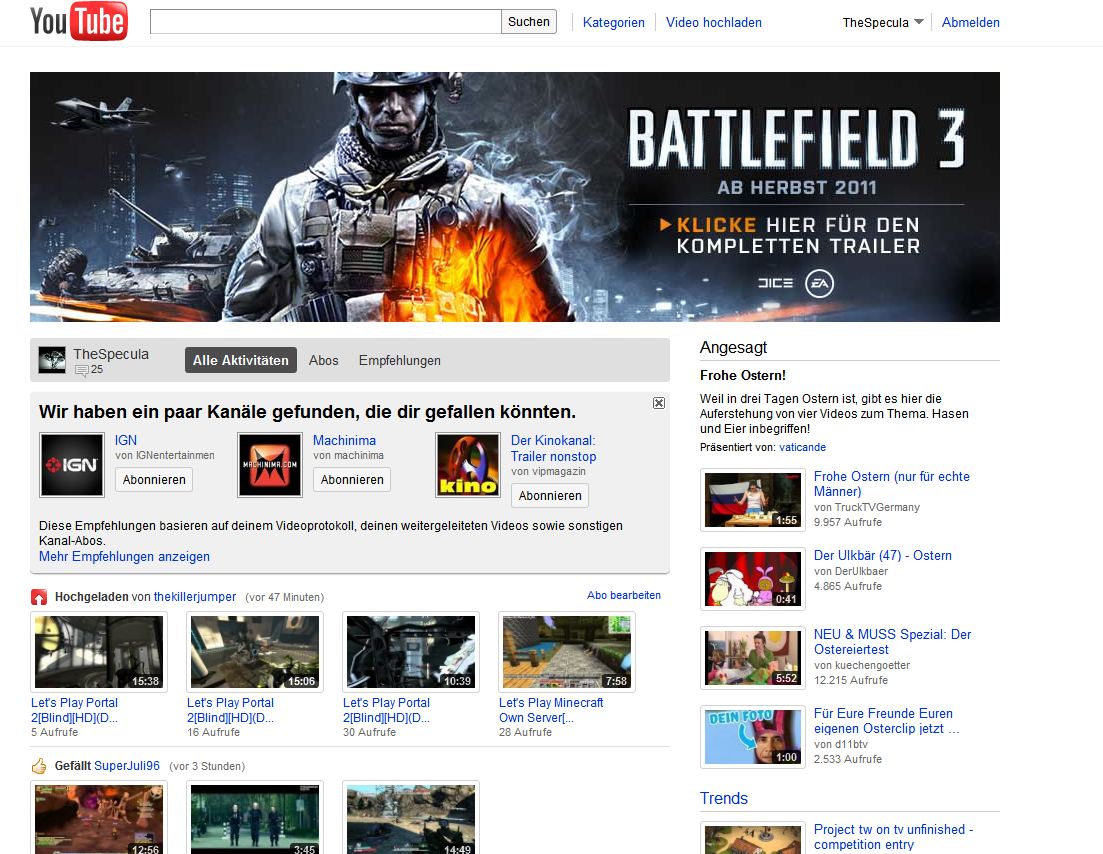The image size is (1103, 854).
Task: Click the YouTube logo
Action: (79, 21)
